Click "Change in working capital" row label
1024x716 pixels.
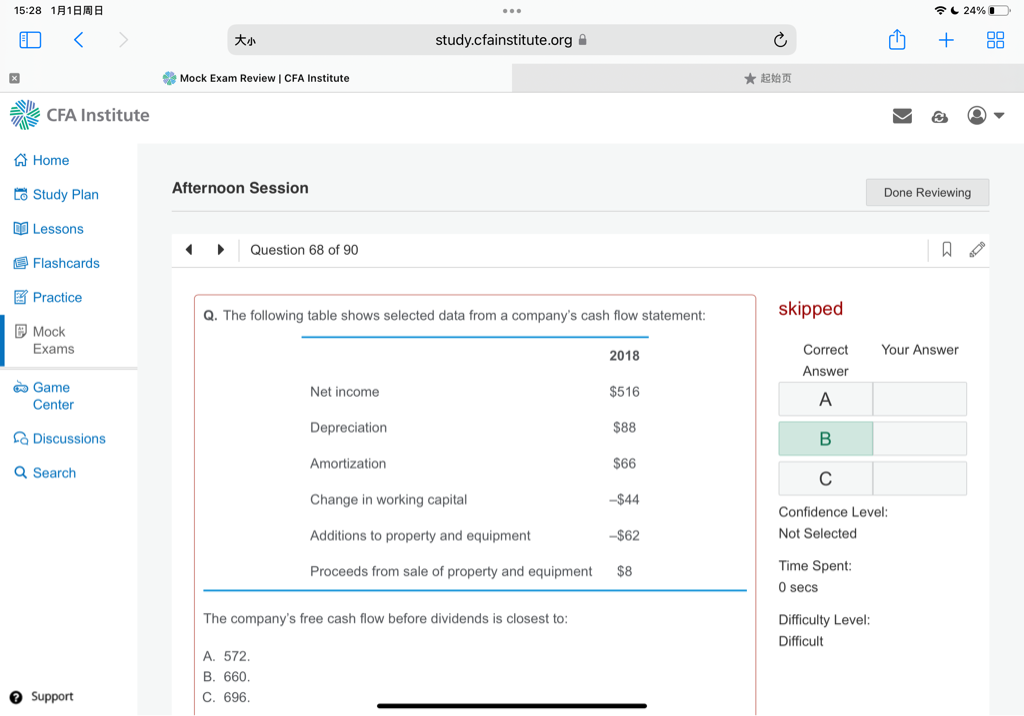pos(388,499)
